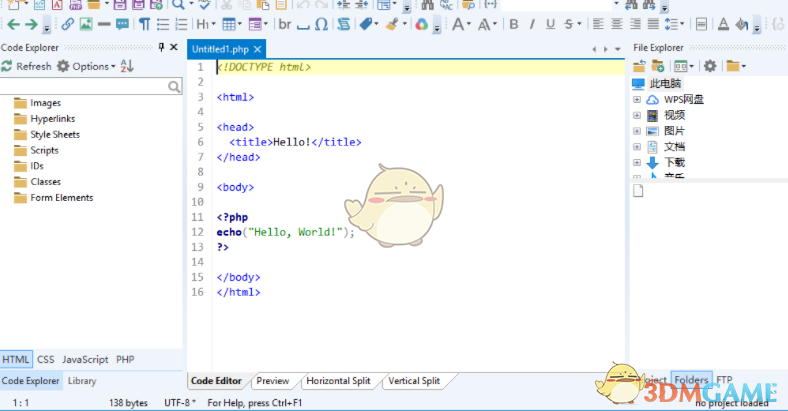Toggle Italic formatting
Screen dimensions: 788x411
[x=533, y=24]
